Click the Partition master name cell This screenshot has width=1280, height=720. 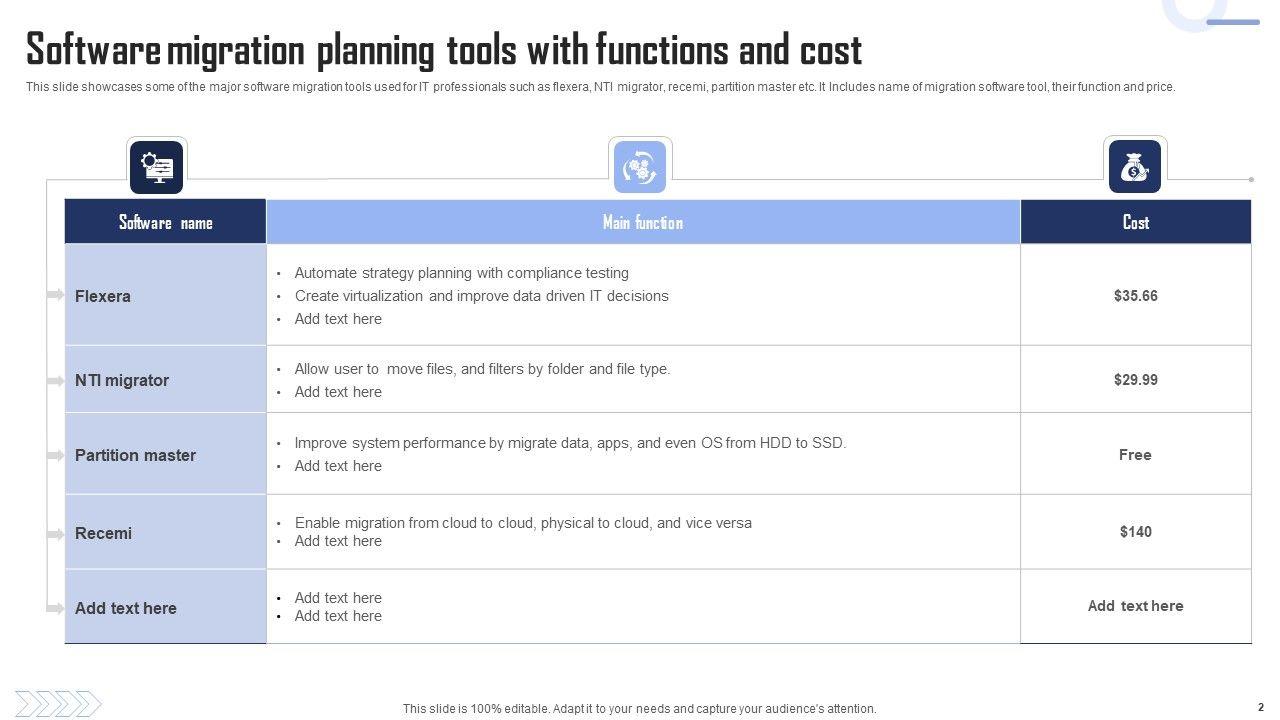coord(135,455)
